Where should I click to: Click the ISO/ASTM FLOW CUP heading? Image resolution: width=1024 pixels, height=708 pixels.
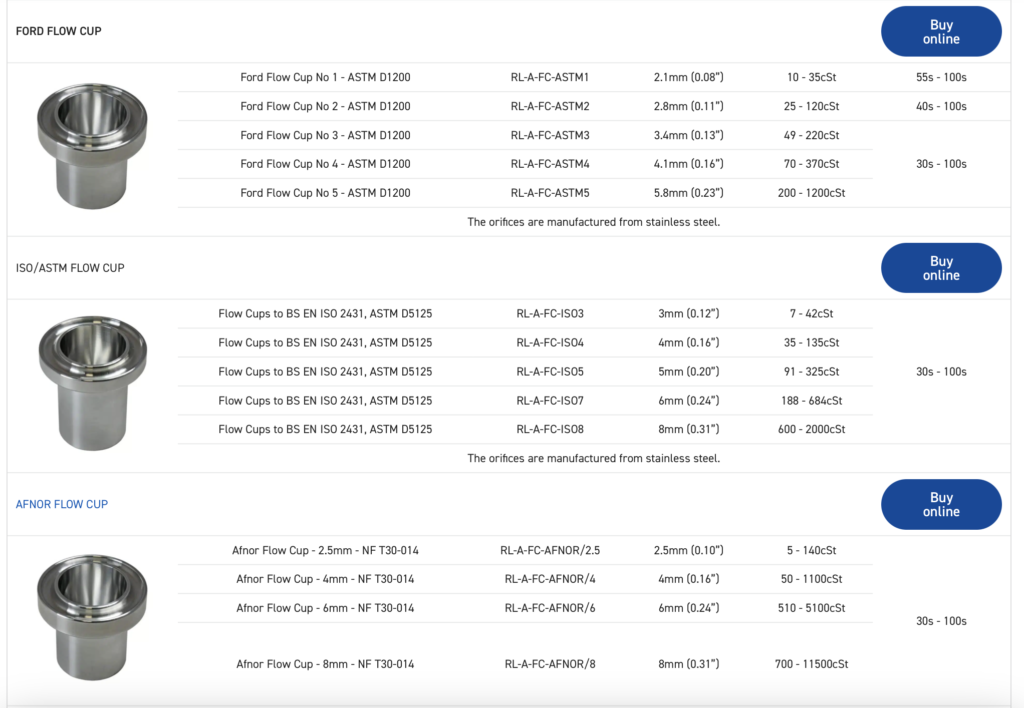[70, 268]
